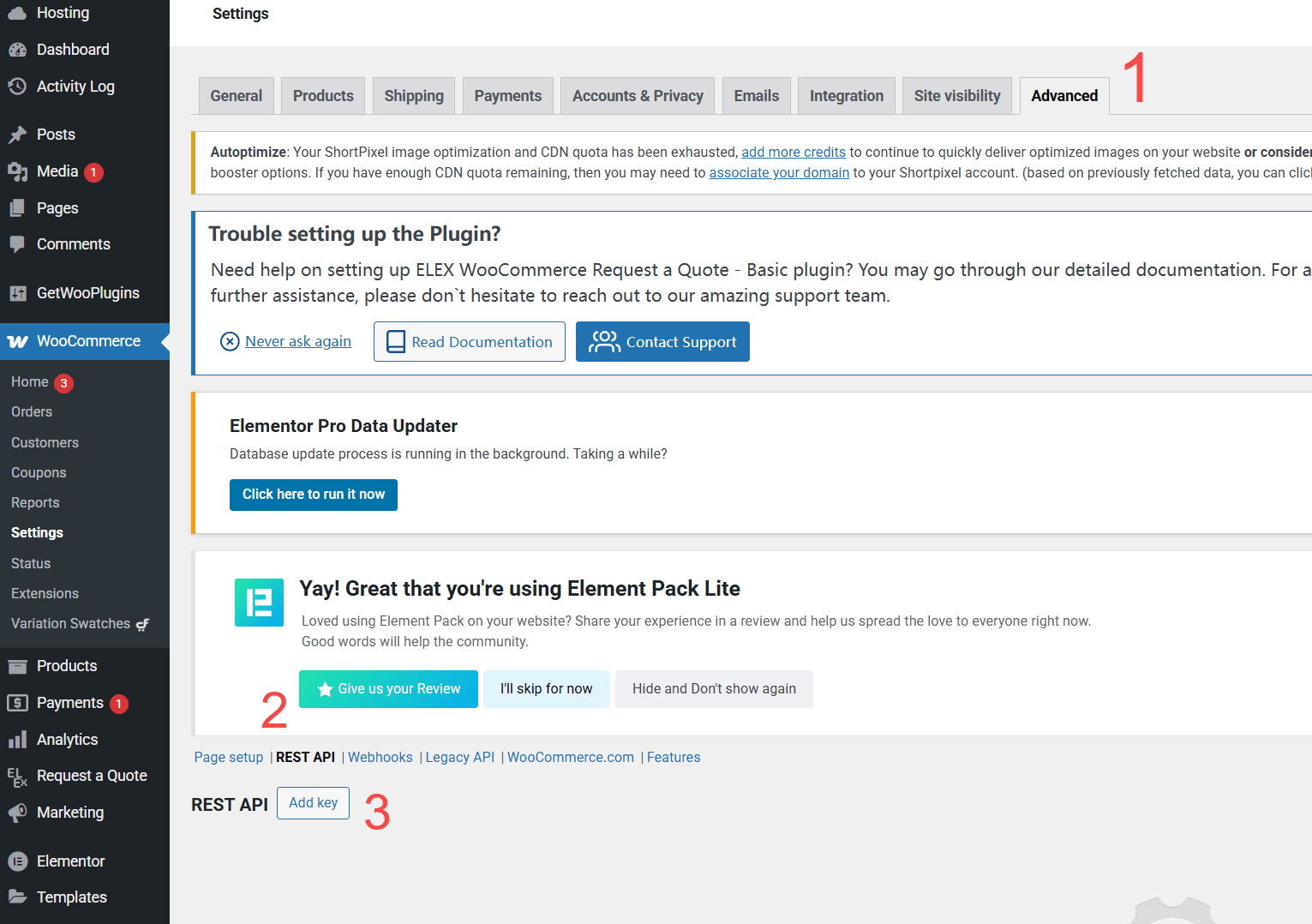Click the Variation Swatches brush icon

[x=142, y=624]
